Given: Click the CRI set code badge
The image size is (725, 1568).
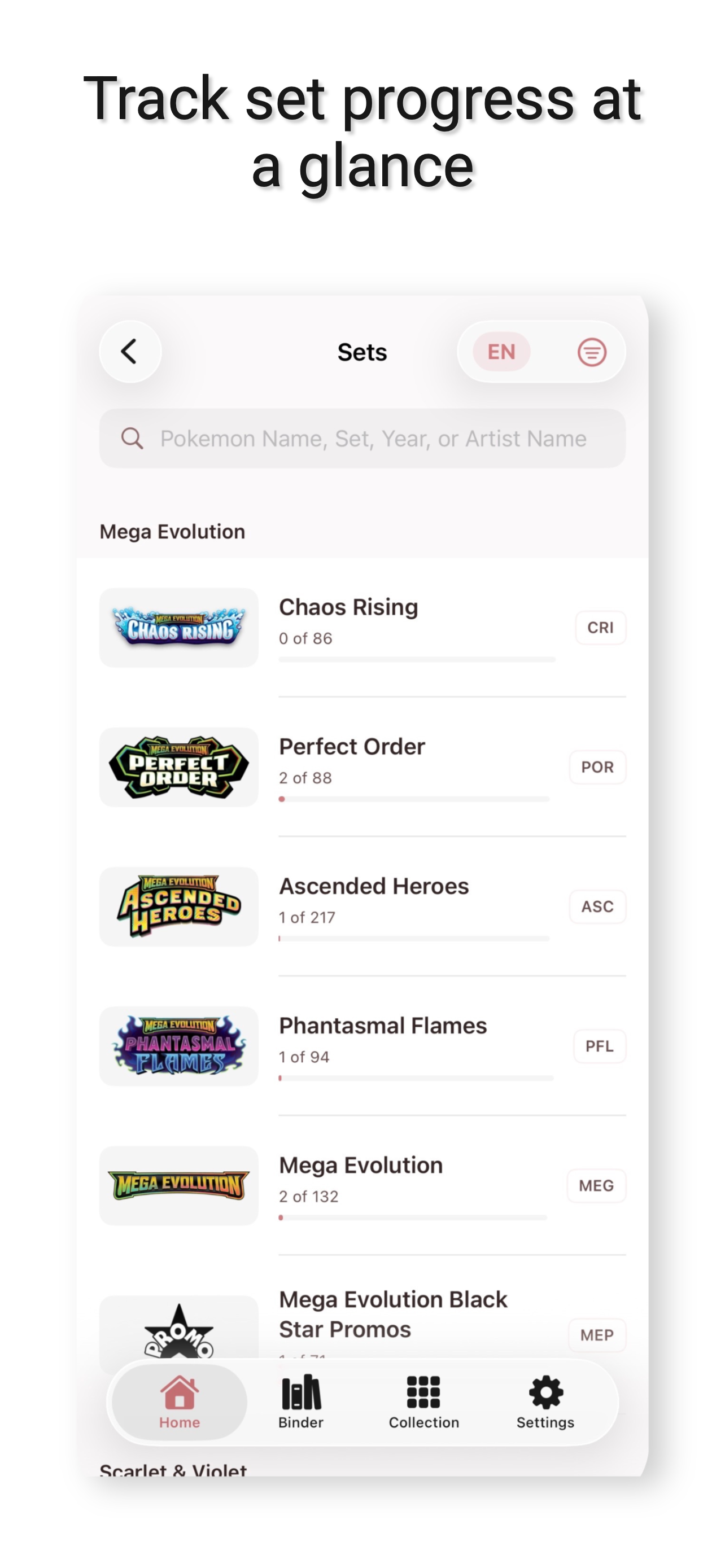Looking at the screenshot, I should 600,628.
